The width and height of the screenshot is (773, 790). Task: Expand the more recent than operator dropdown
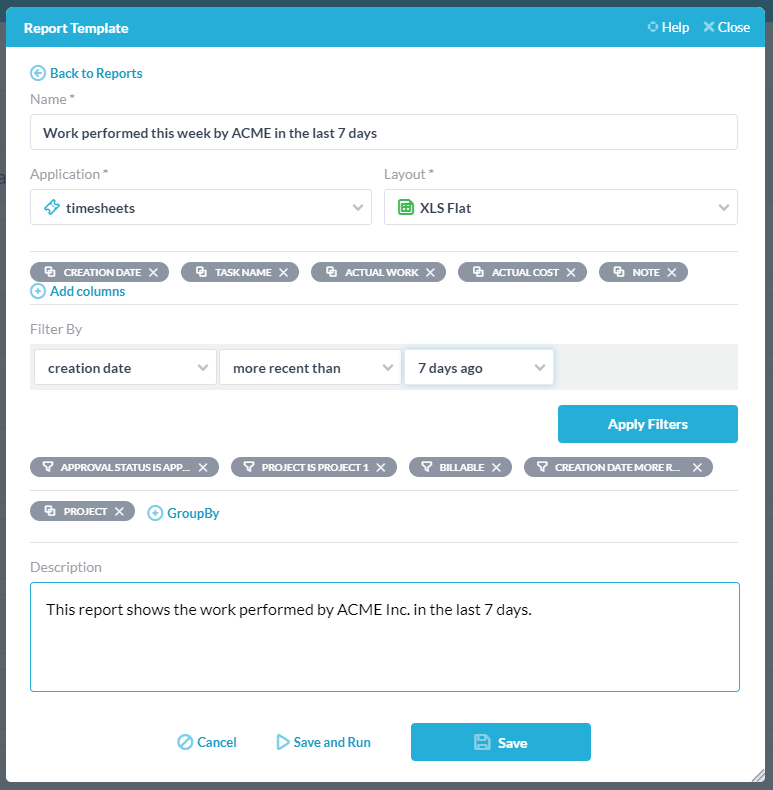tap(310, 367)
